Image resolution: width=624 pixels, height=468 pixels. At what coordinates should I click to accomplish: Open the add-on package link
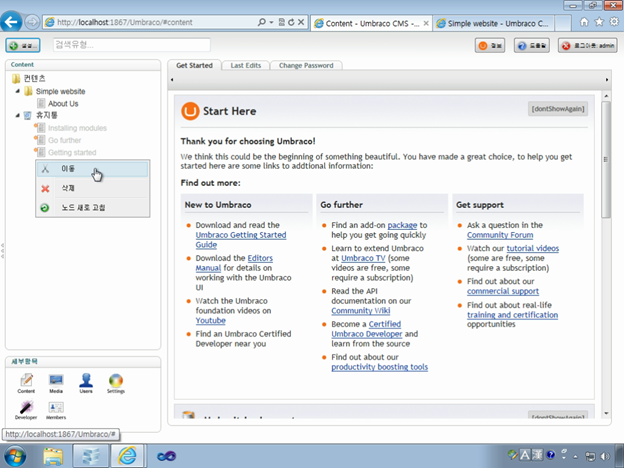[x=402, y=225]
